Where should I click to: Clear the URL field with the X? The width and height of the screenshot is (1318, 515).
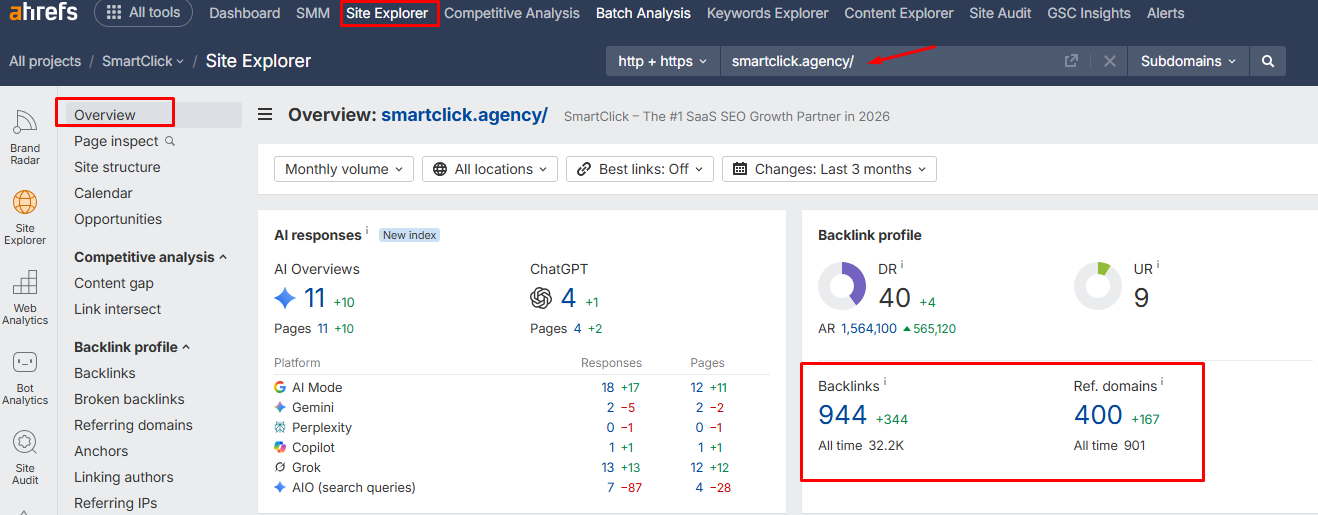(x=1109, y=61)
